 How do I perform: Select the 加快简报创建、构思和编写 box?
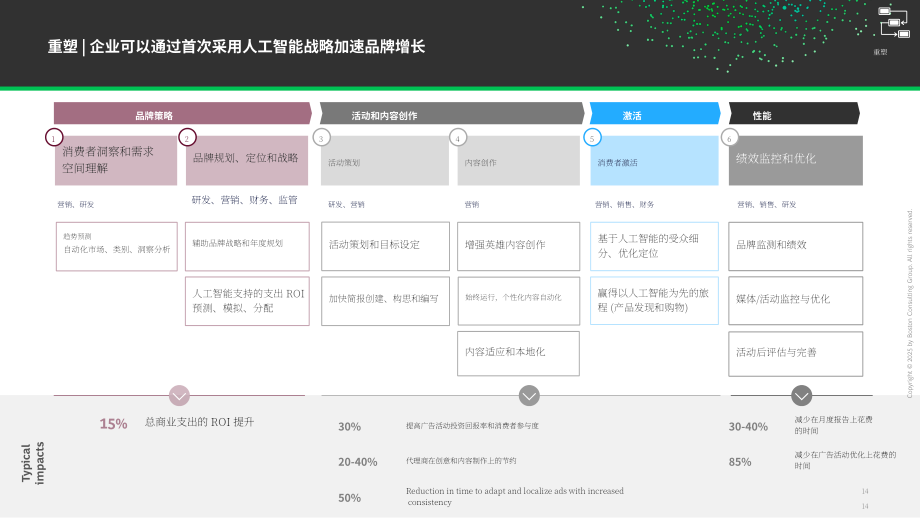pyautogui.click(x=385, y=301)
